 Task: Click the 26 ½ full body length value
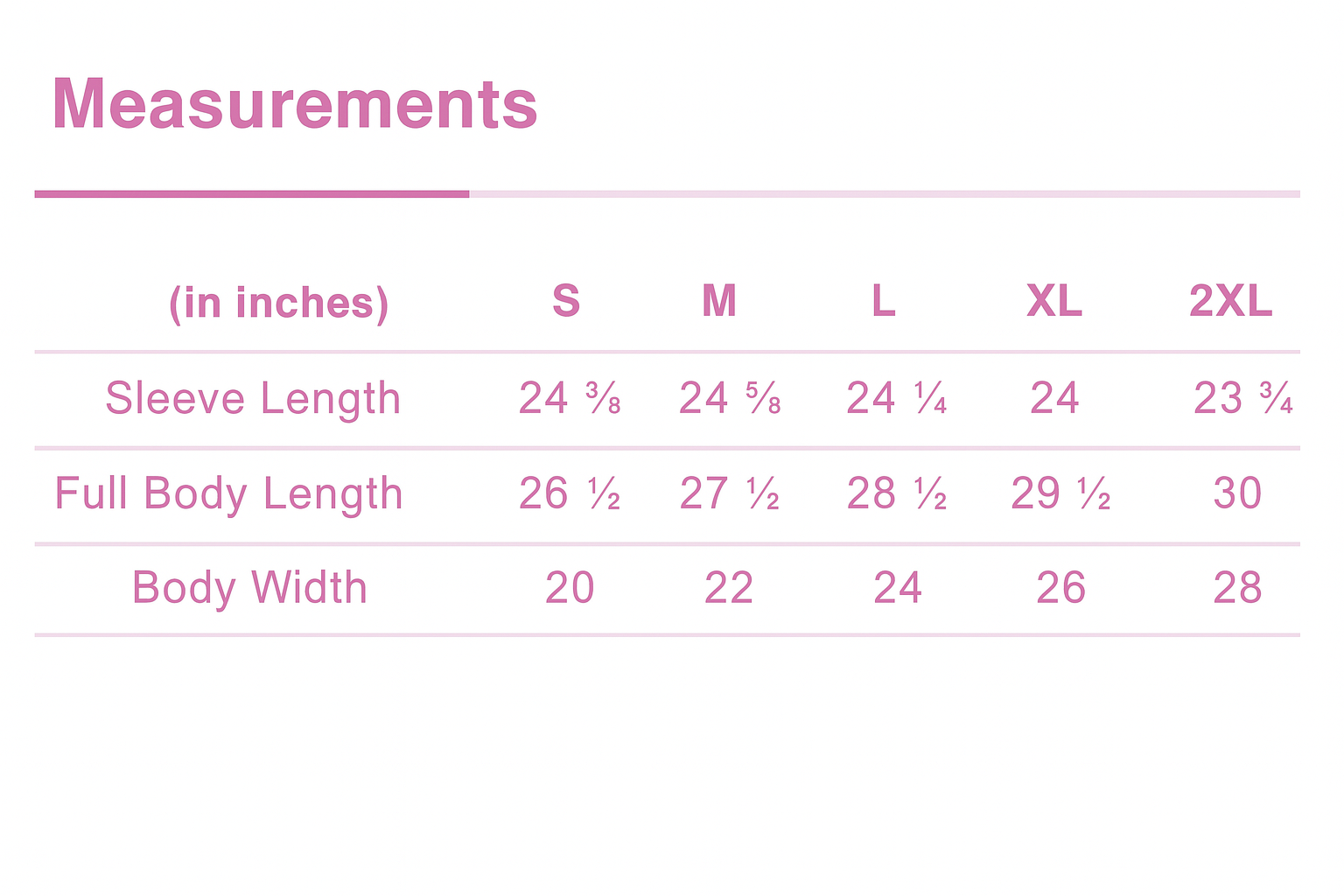(x=570, y=493)
